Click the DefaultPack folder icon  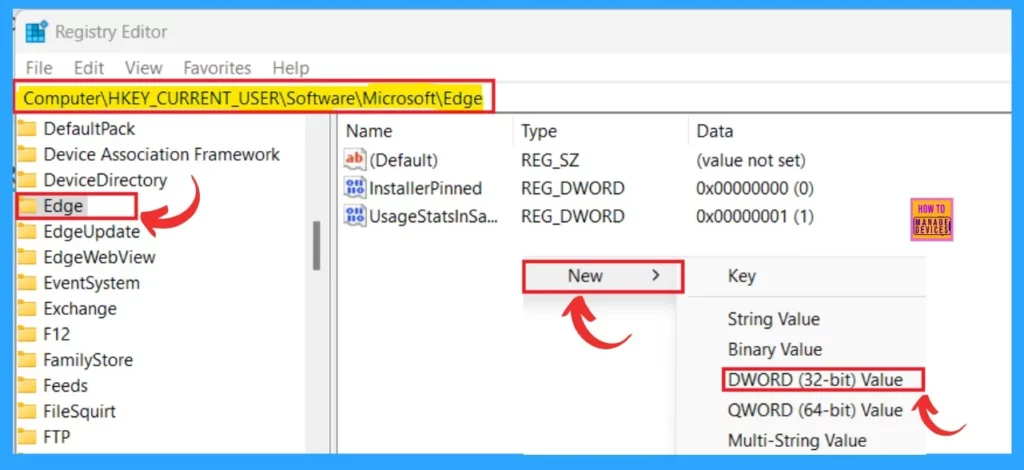(x=27, y=129)
